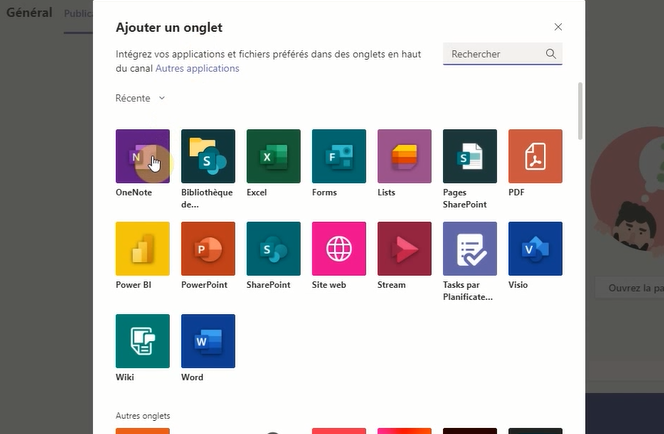Select the Bibliothèque de documents app icon
664x434 pixels.
(208, 156)
